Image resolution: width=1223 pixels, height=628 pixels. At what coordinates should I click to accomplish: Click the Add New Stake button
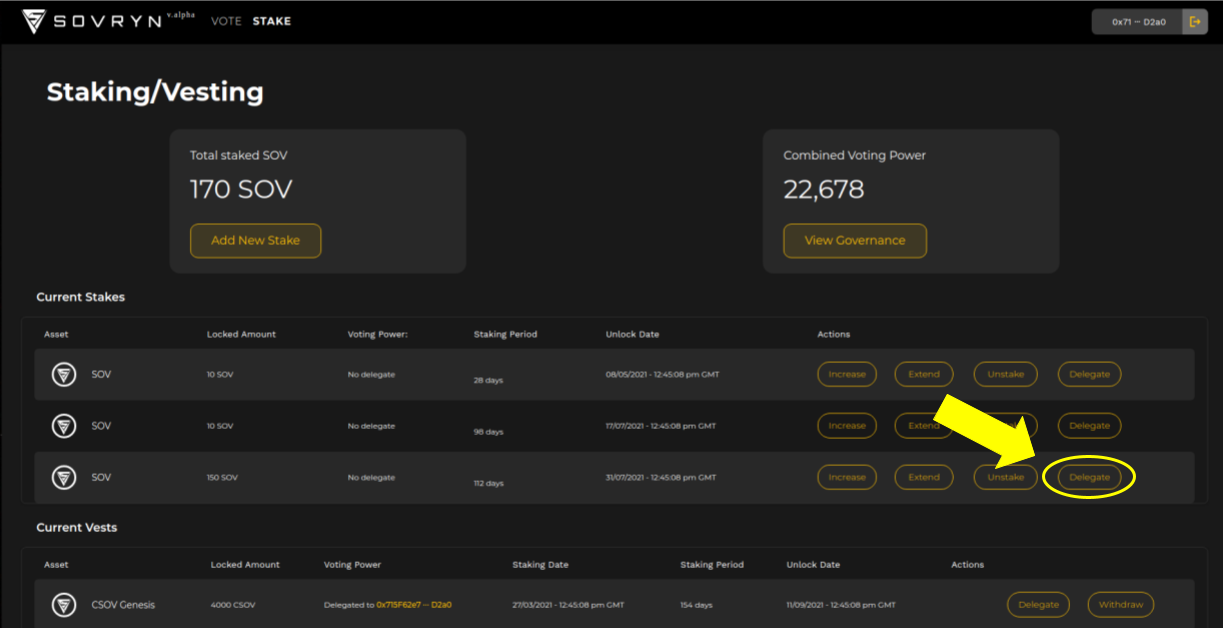point(256,241)
